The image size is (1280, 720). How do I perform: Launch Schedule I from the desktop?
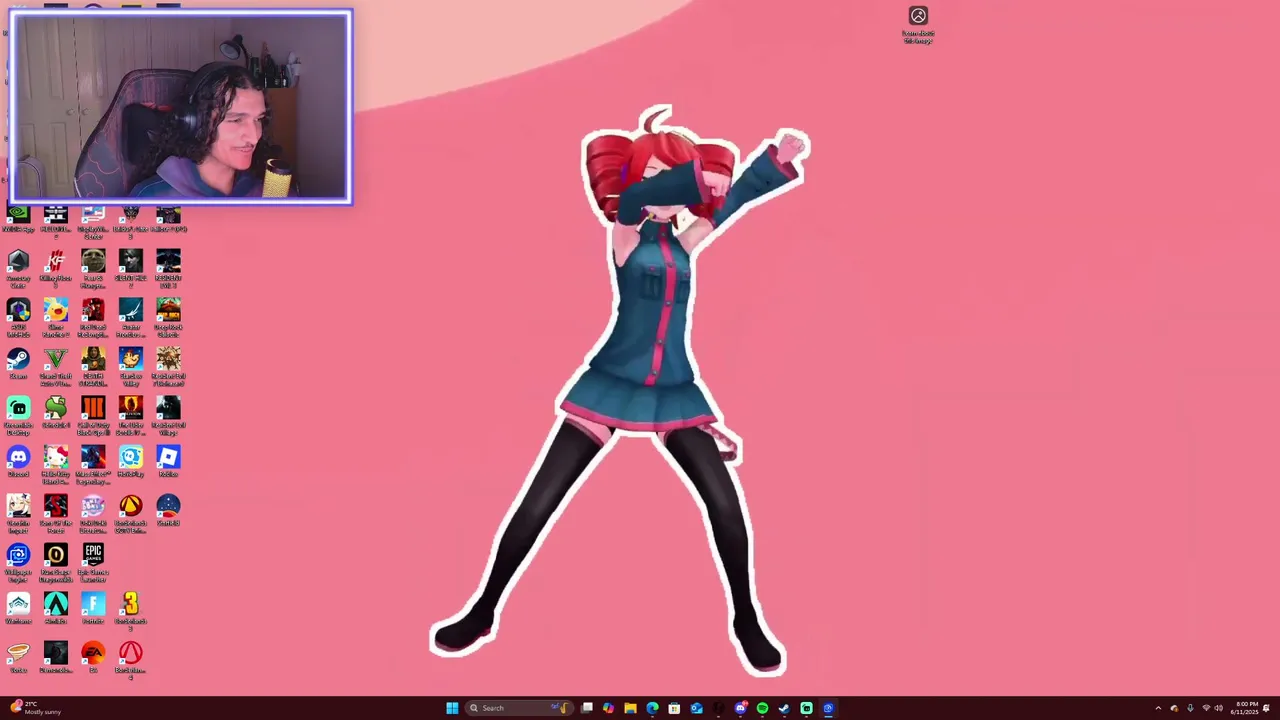[56, 413]
